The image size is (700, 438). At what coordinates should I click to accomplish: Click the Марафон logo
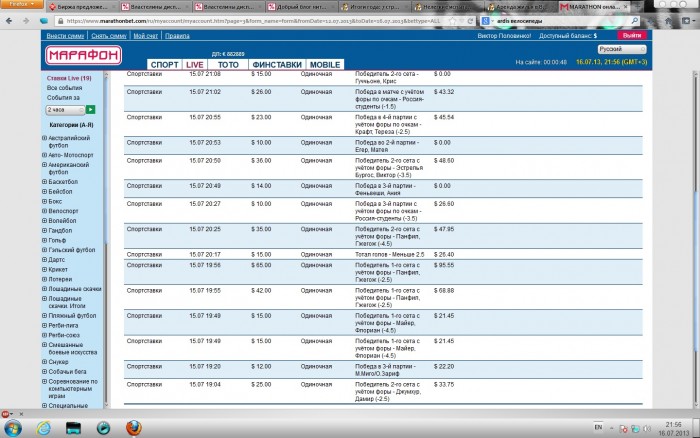tap(83, 55)
